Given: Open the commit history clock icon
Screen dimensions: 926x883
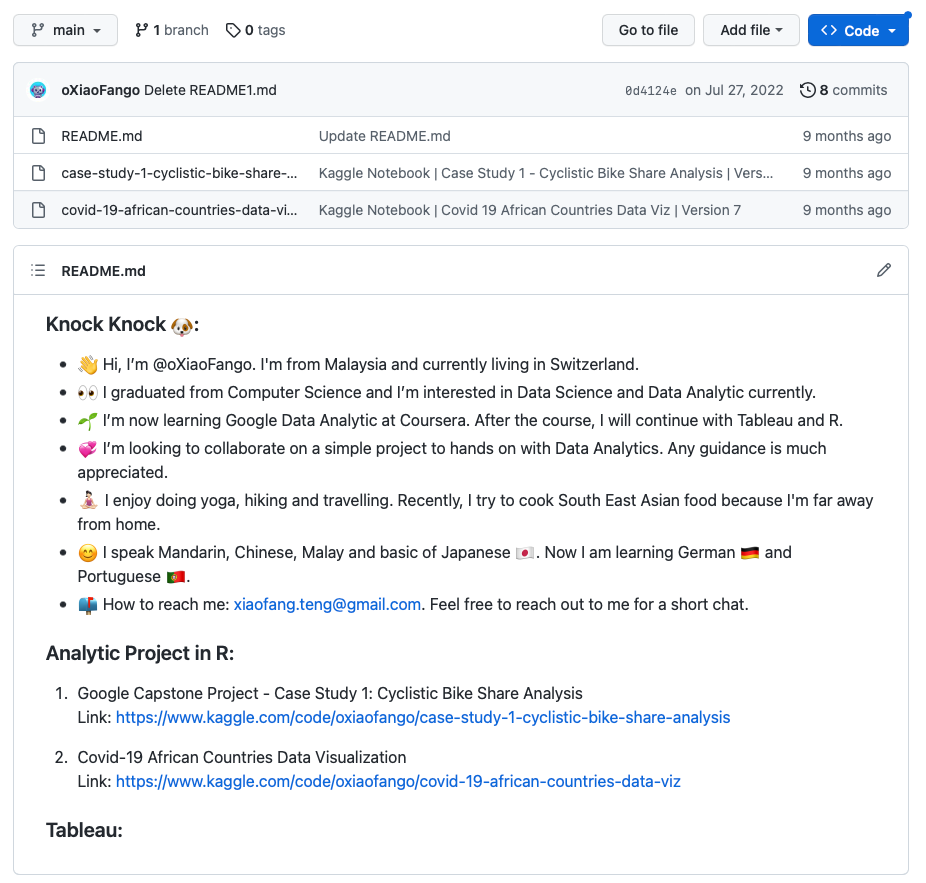Looking at the screenshot, I should (x=807, y=90).
